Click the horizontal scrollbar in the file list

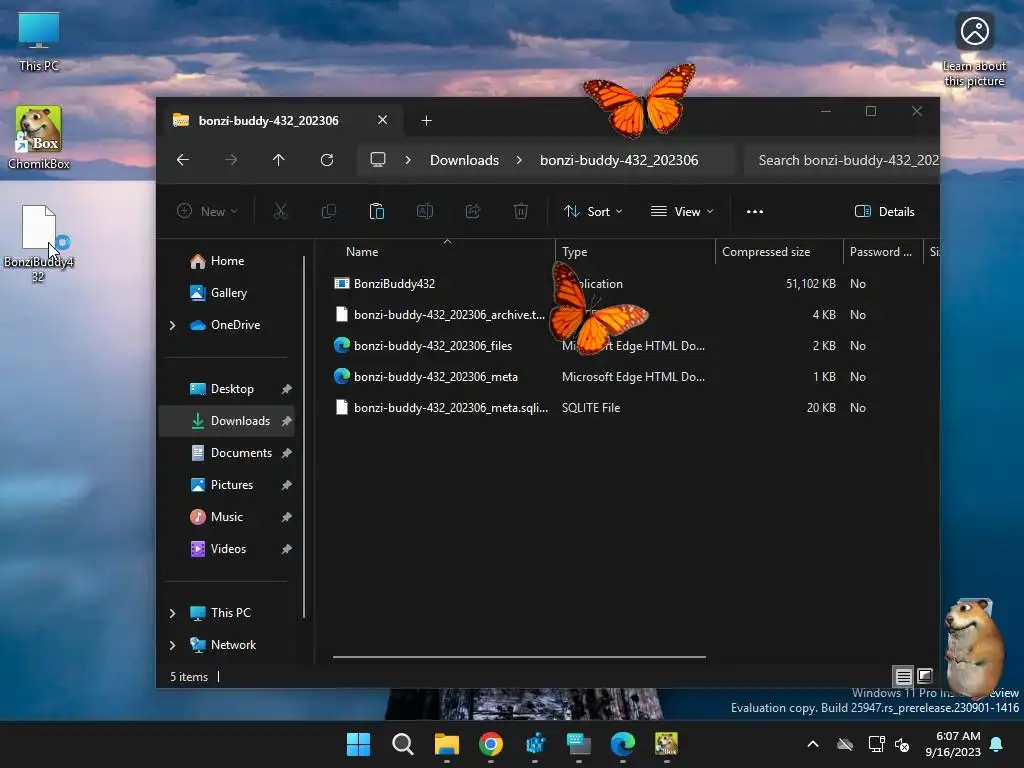519,657
